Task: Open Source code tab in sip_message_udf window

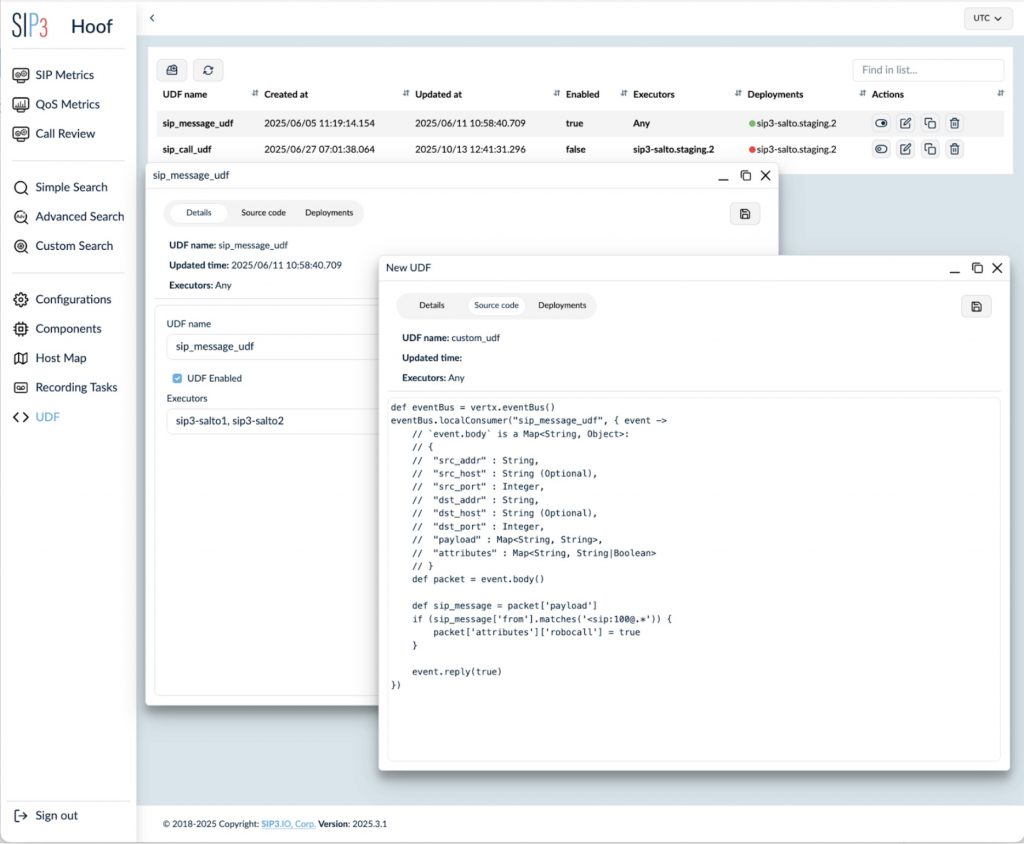Action: tap(263, 213)
